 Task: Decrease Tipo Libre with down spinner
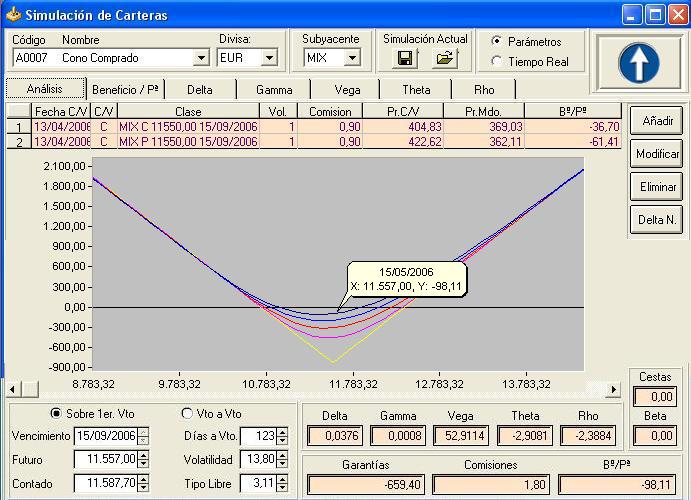(282, 487)
